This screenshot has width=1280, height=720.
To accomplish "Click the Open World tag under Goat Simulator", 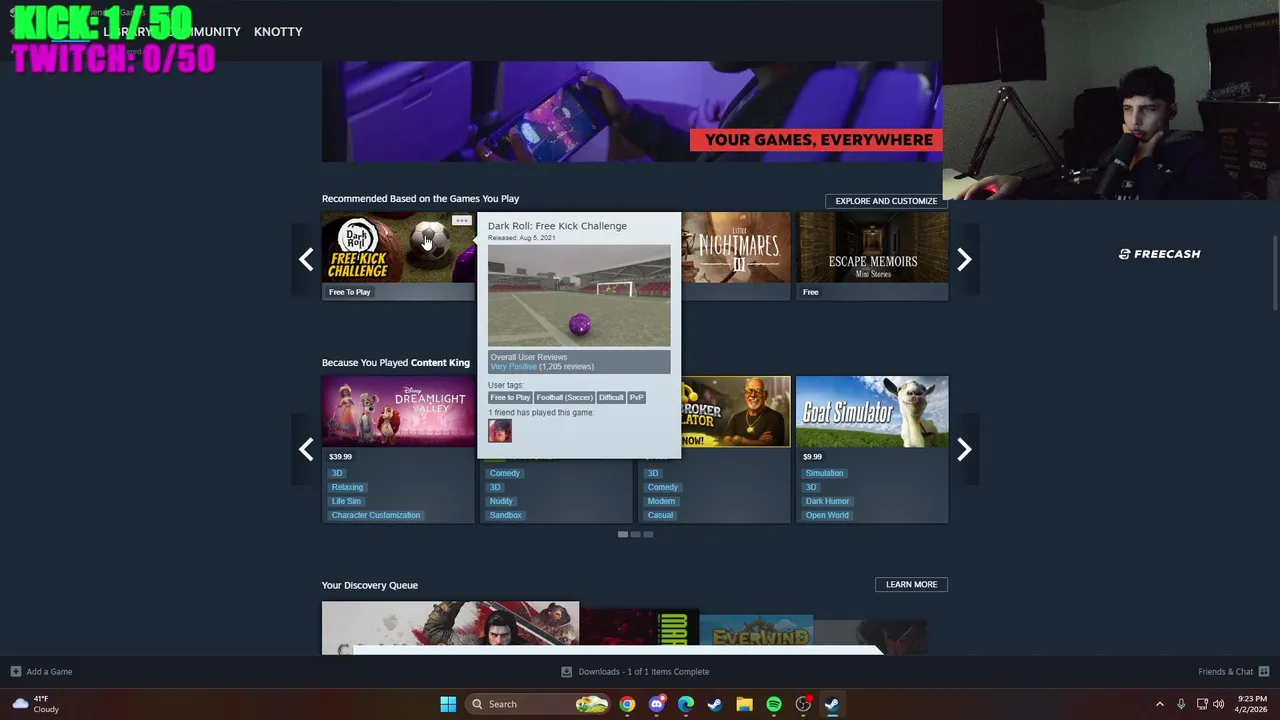I will click(827, 515).
